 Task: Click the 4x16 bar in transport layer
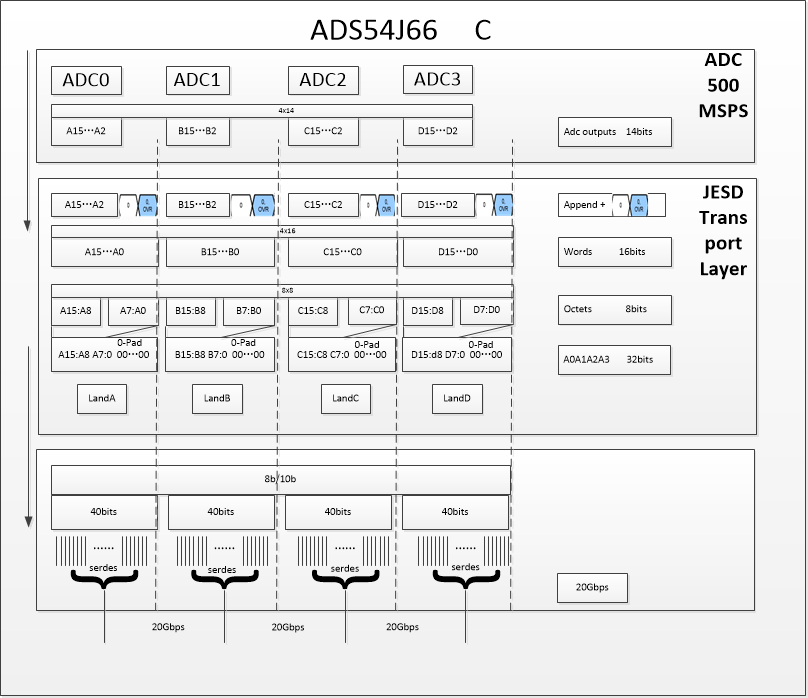(x=282, y=231)
